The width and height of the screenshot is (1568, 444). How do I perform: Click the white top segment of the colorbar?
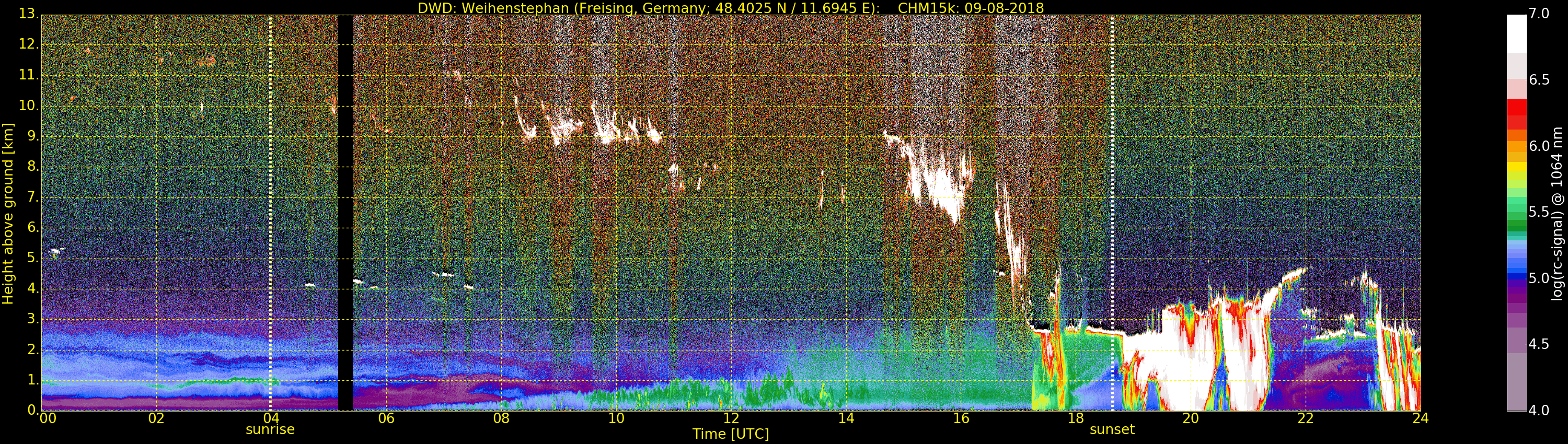point(1516,33)
